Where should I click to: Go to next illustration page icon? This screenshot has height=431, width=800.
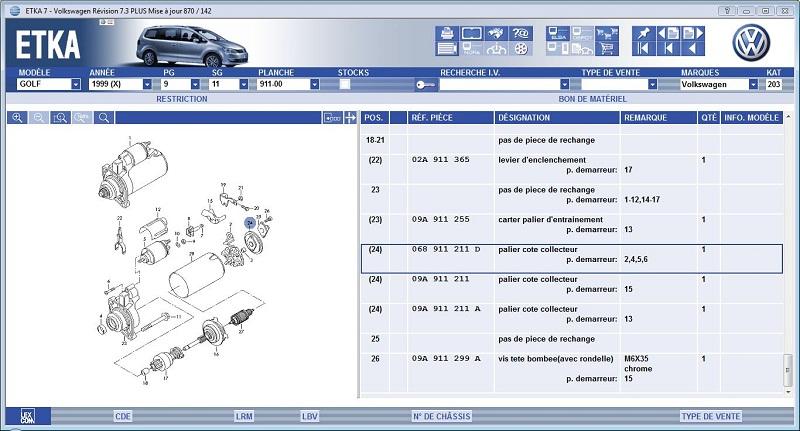693,33
